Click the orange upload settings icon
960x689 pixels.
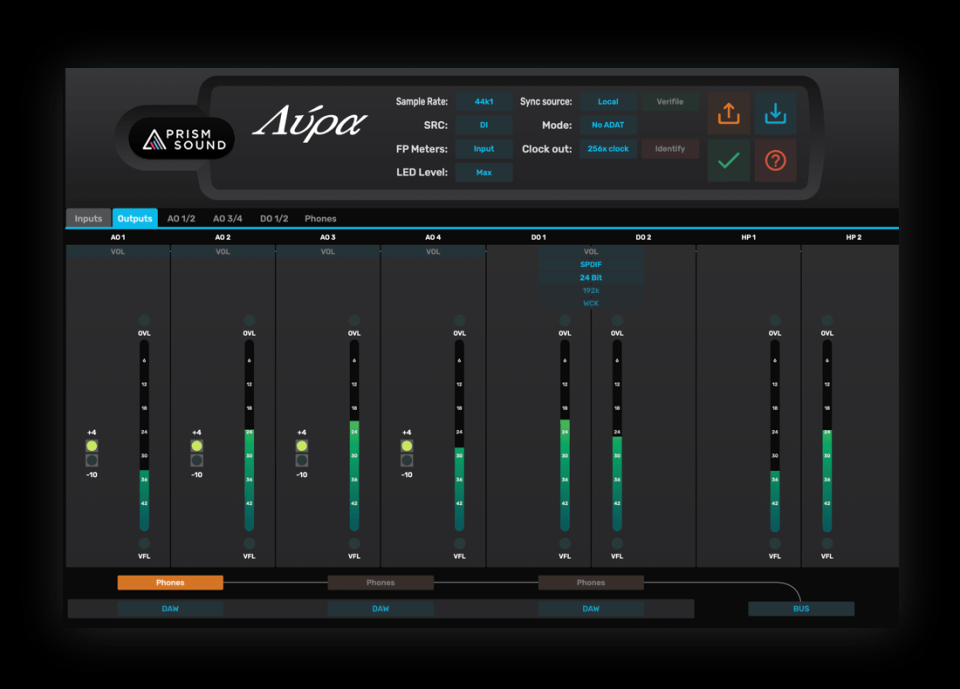click(x=728, y=114)
